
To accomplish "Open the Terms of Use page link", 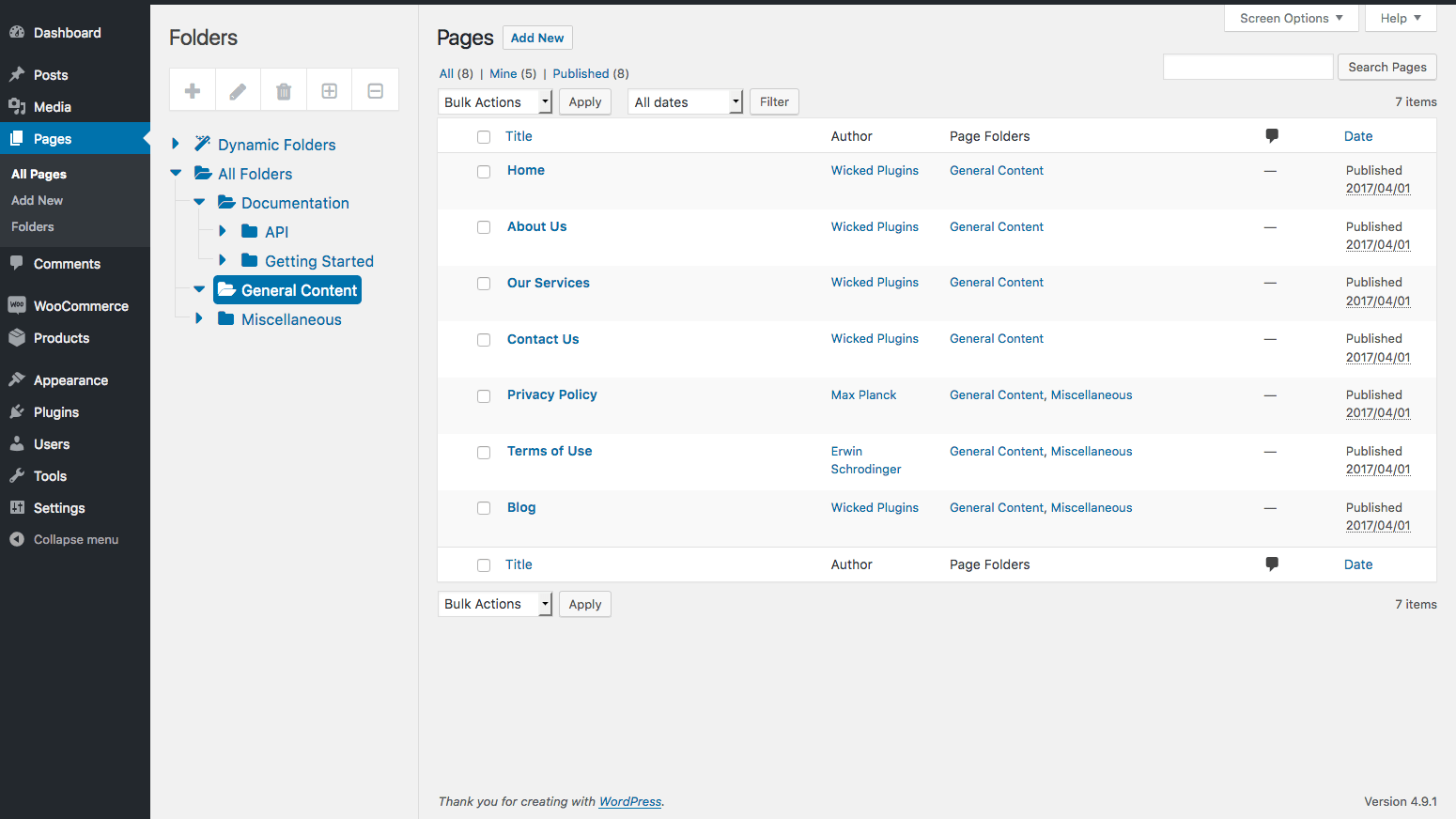I will point(550,451).
